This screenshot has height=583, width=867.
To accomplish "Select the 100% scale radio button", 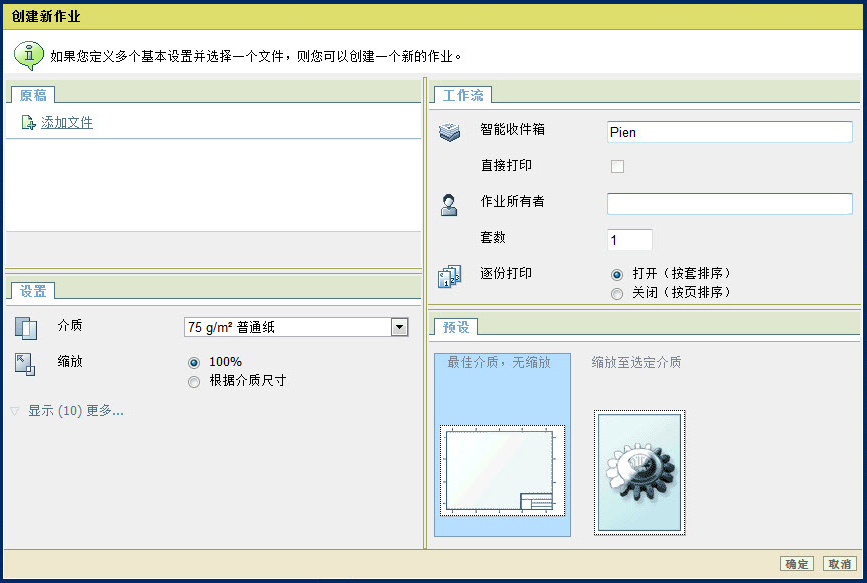I will point(194,363).
